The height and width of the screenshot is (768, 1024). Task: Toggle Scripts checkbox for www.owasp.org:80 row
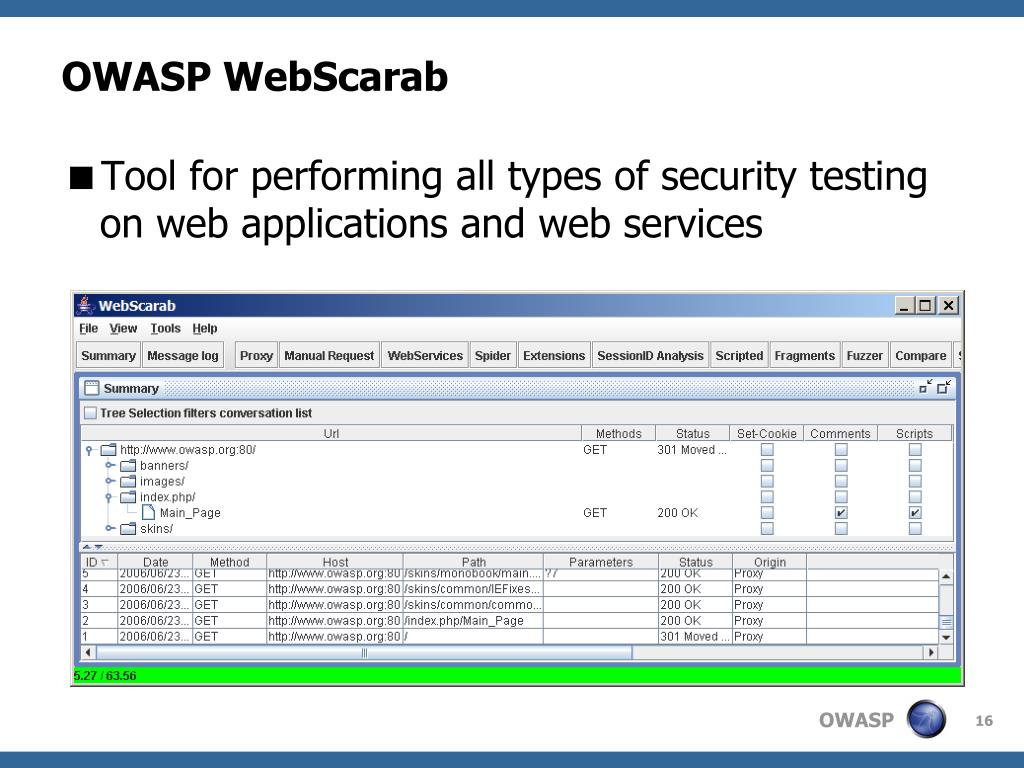tap(915, 449)
